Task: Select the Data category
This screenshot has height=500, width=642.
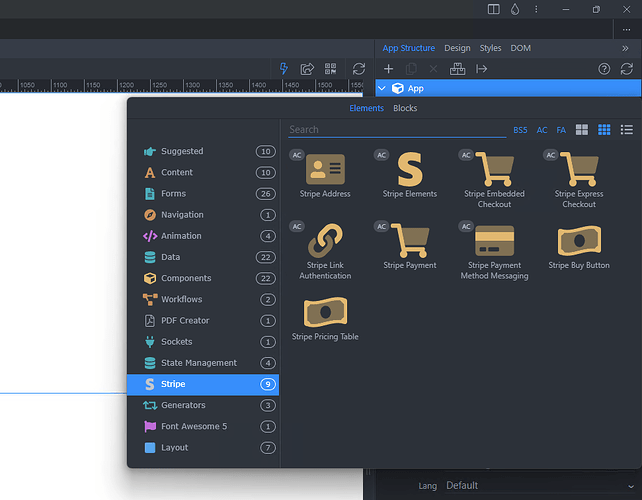Action: point(203,257)
